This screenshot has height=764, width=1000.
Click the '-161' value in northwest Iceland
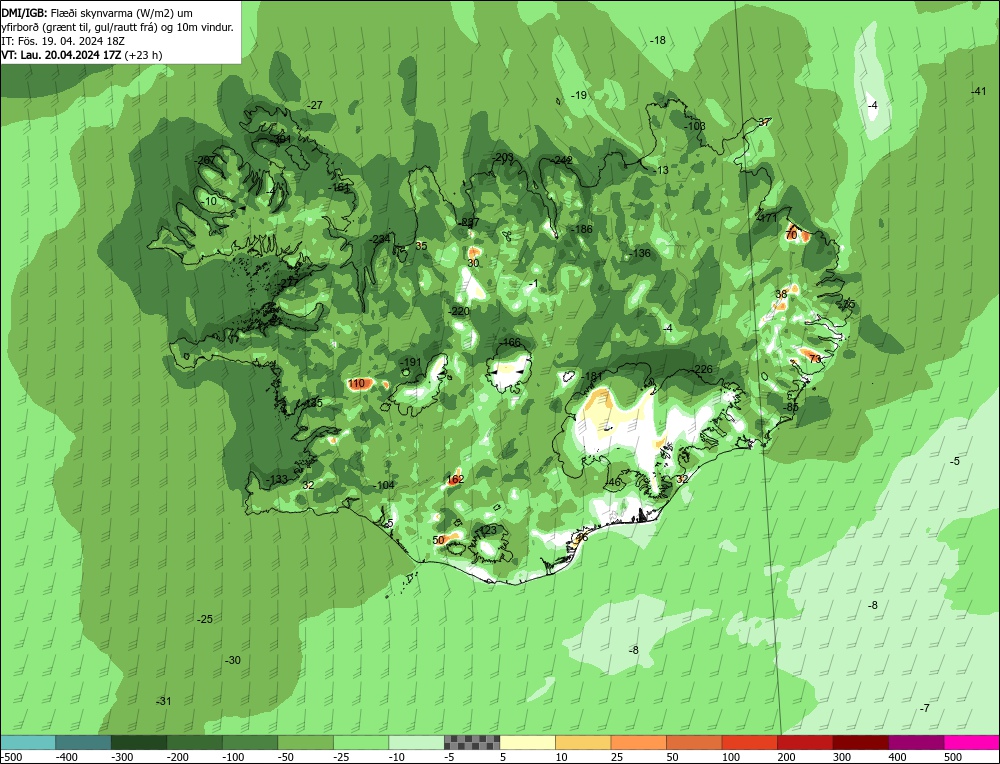339,187
